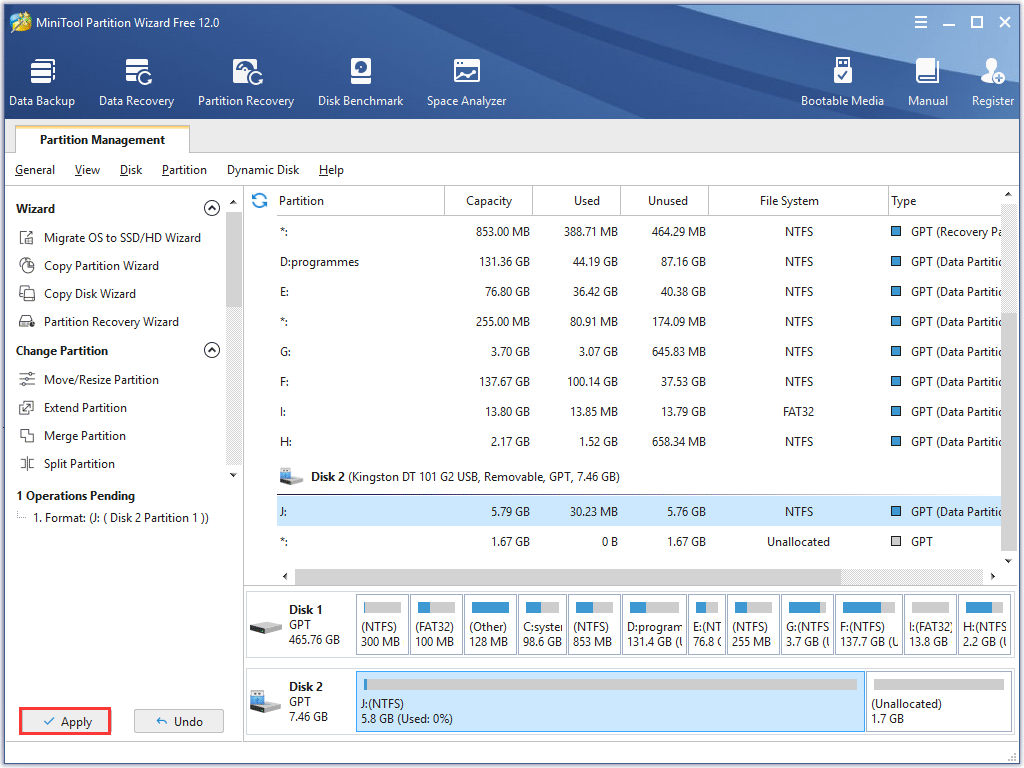
Task: Select the E: partition row
Action: (x=639, y=292)
